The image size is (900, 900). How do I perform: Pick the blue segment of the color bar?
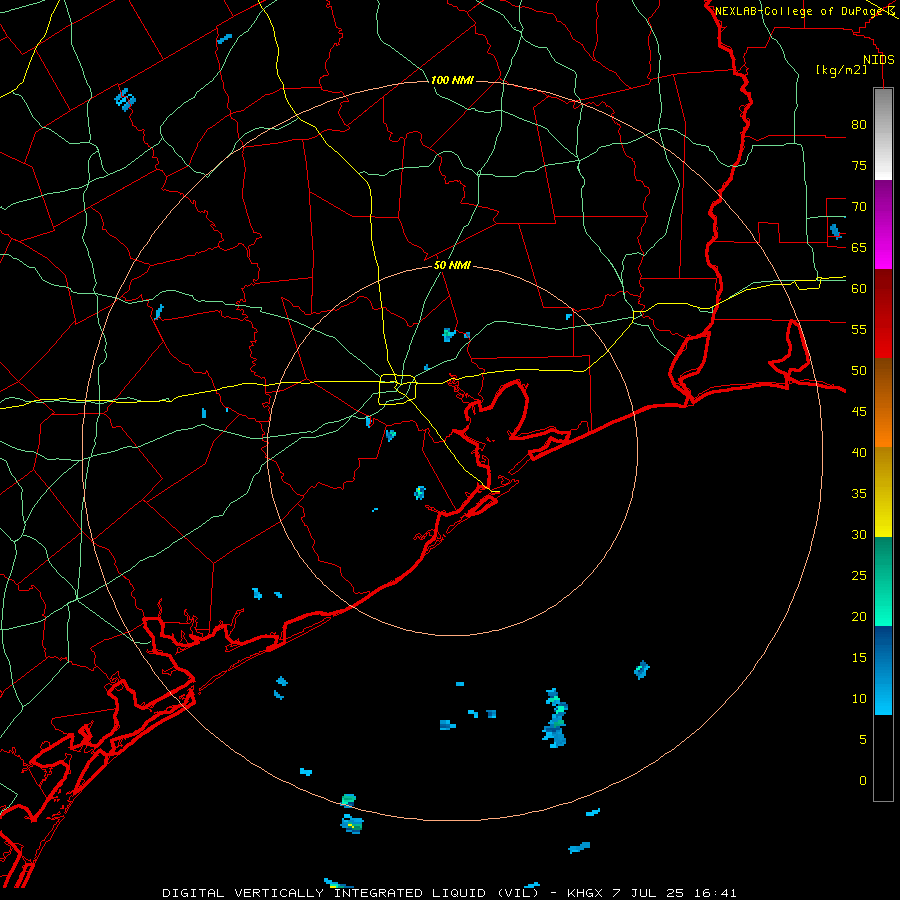point(883,670)
